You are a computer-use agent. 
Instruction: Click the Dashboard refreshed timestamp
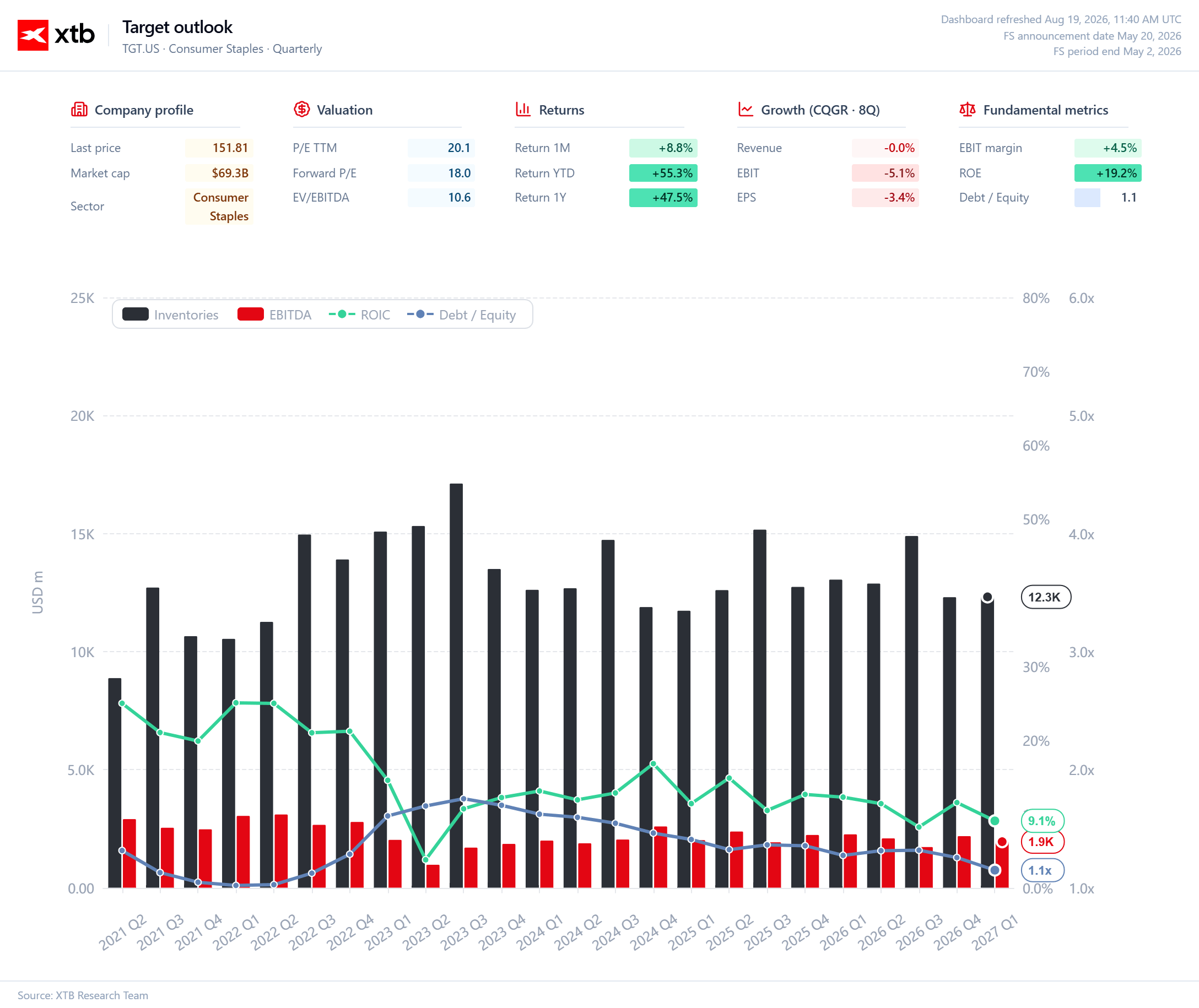[1061, 19]
